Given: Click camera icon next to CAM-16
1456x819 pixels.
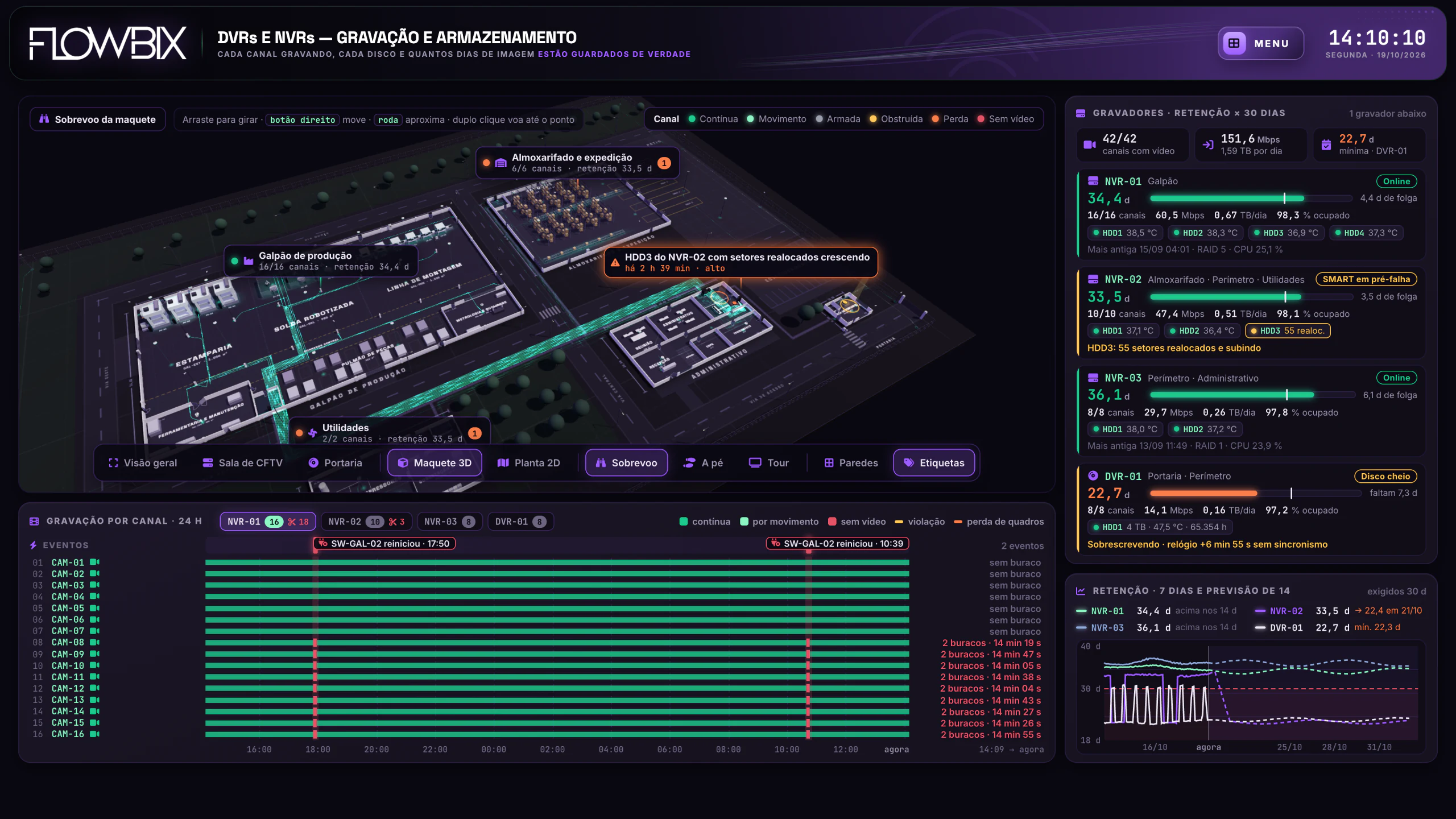Looking at the screenshot, I should point(94,734).
